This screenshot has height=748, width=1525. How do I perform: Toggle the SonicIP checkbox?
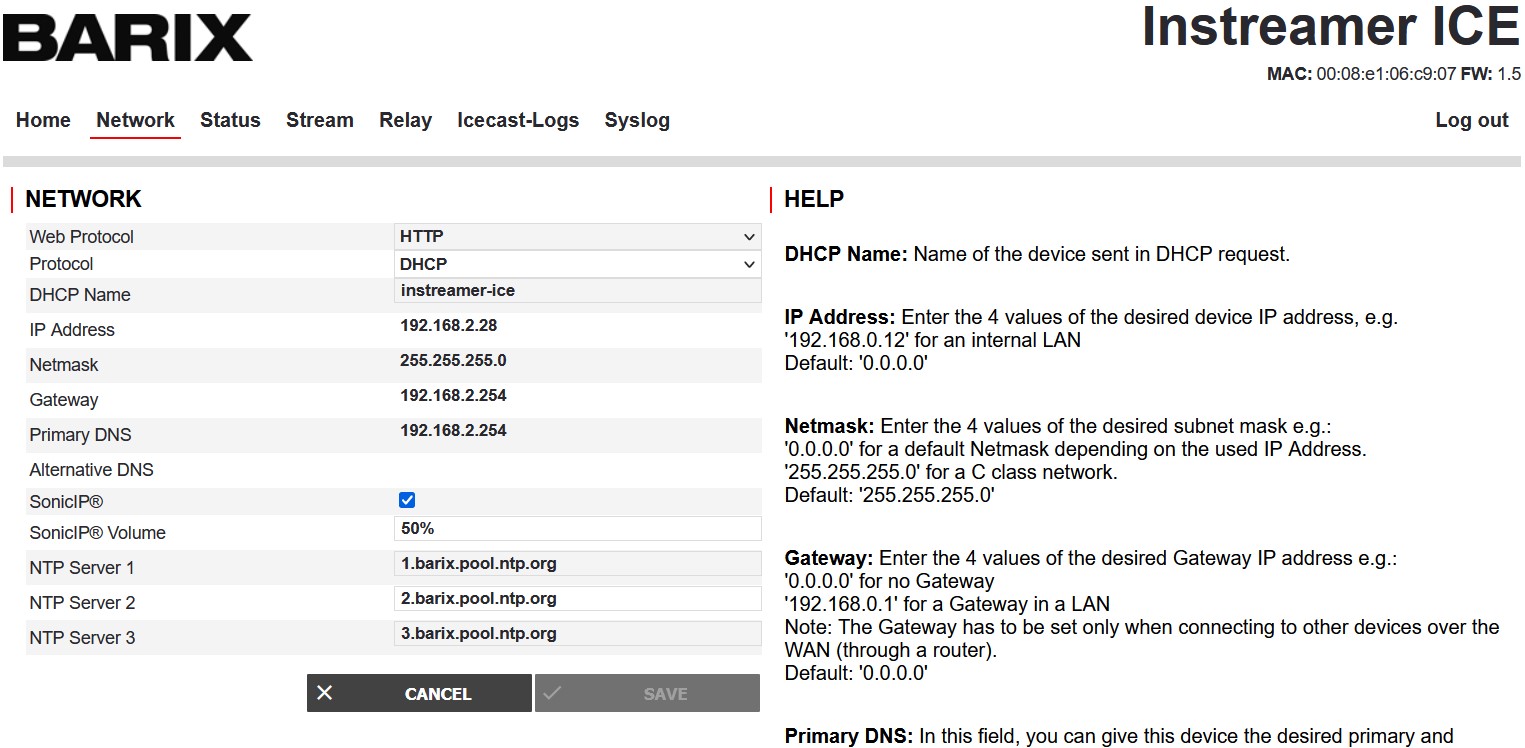[x=407, y=500]
